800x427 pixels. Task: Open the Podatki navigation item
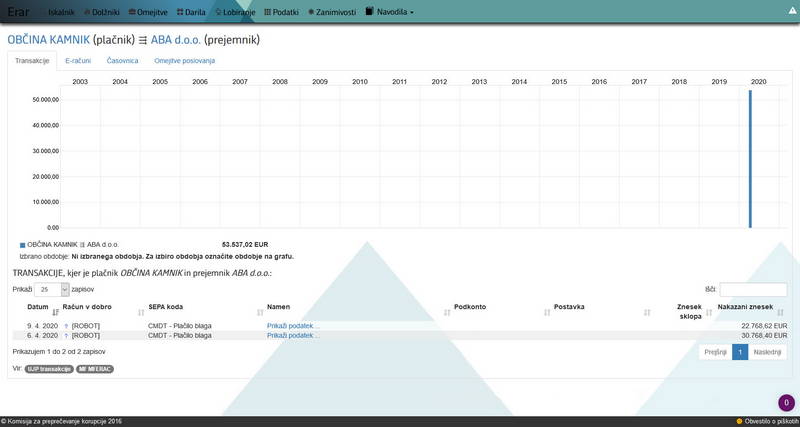coord(282,12)
